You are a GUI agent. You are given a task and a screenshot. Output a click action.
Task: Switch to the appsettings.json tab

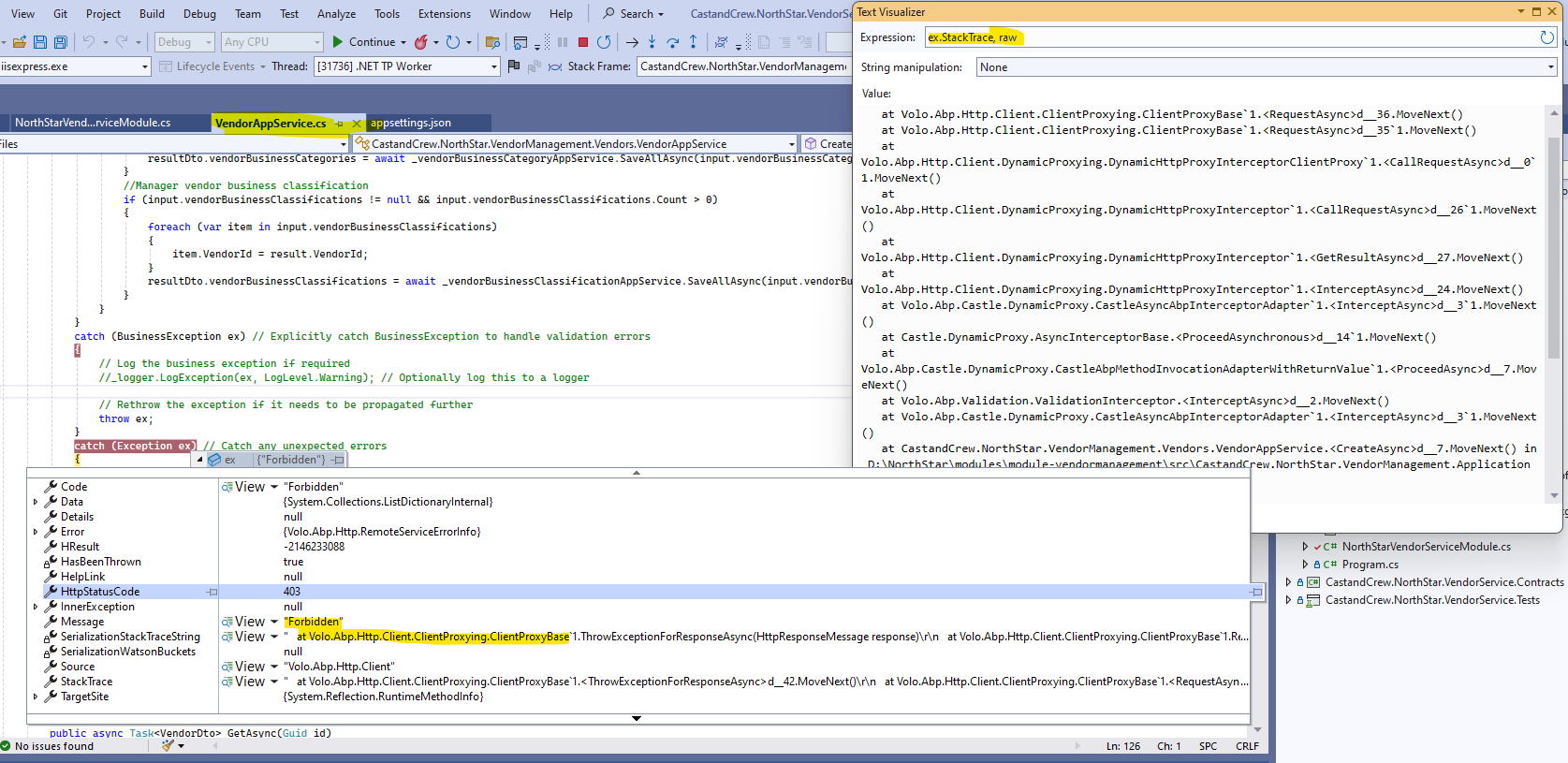pyautogui.click(x=411, y=123)
